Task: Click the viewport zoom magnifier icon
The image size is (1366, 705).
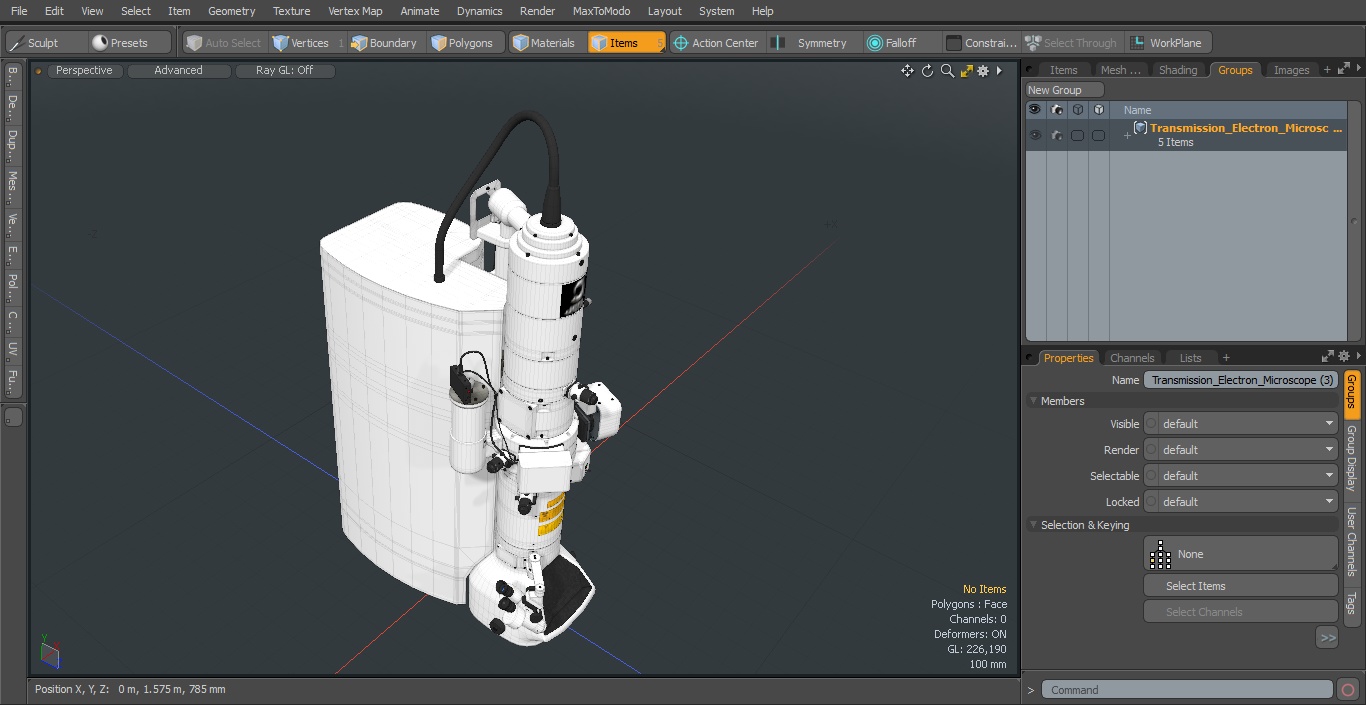Action: point(947,71)
